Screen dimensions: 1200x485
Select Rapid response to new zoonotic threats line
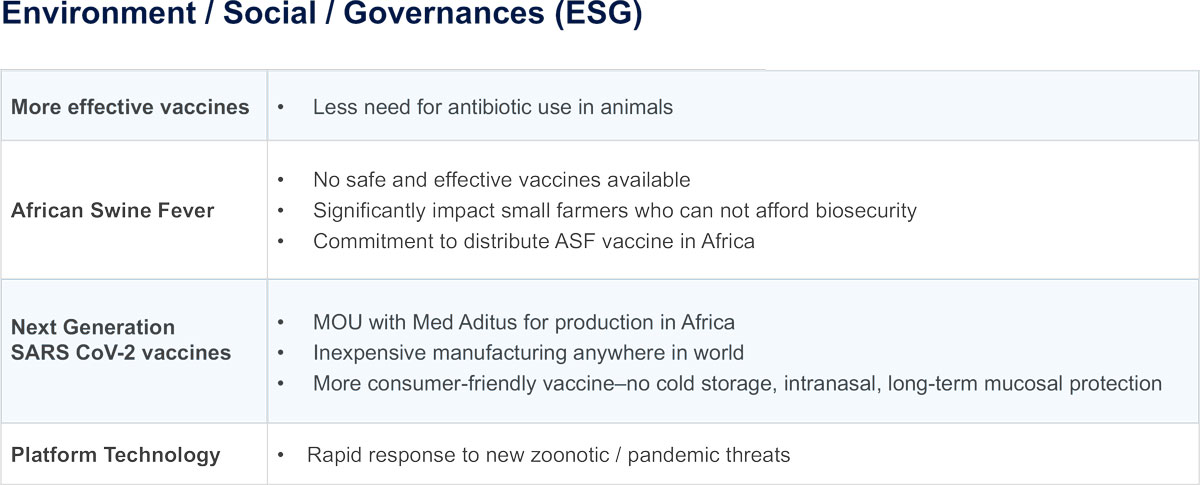pyautogui.click(x=549, y=455)
